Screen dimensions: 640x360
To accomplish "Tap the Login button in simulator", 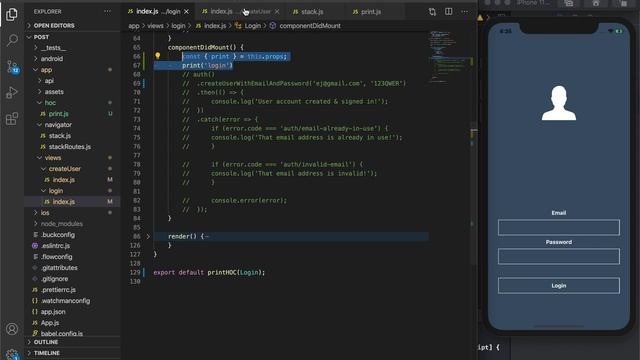I will click(x=558, y=286).
